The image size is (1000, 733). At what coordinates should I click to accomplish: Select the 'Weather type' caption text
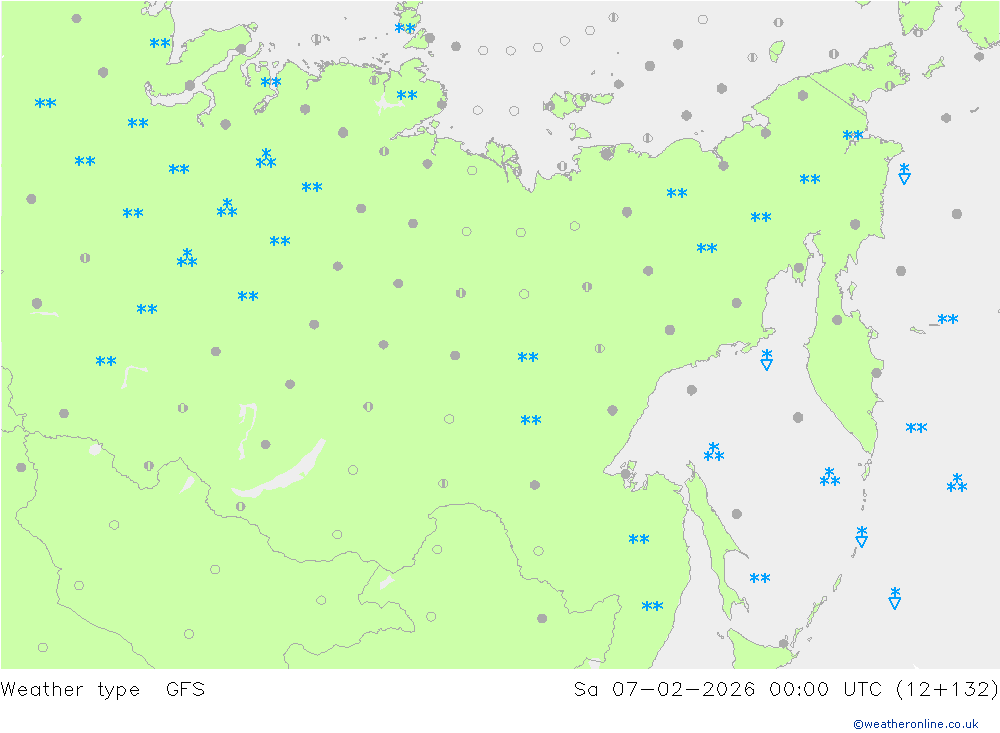coord(70,690)
